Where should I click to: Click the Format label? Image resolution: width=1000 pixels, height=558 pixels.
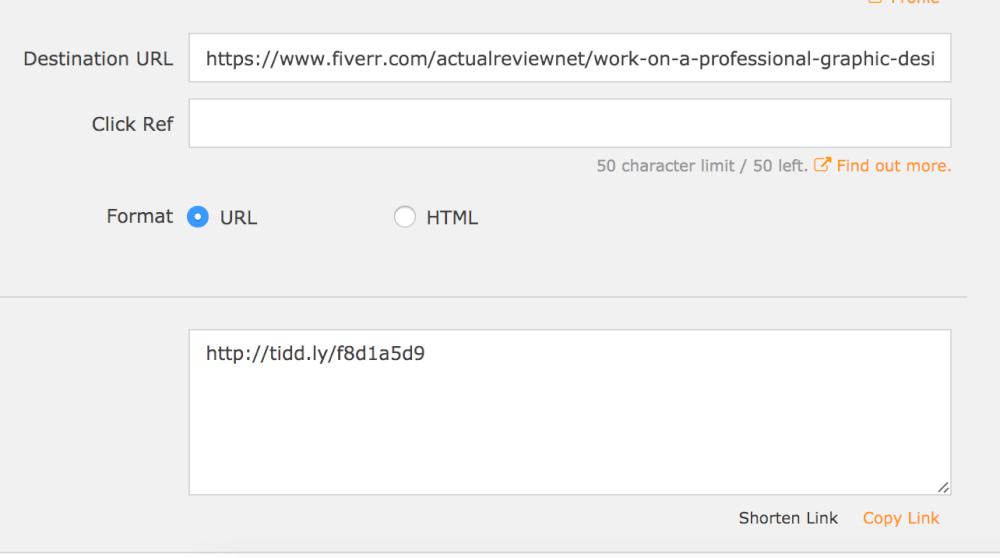point(140,216)
